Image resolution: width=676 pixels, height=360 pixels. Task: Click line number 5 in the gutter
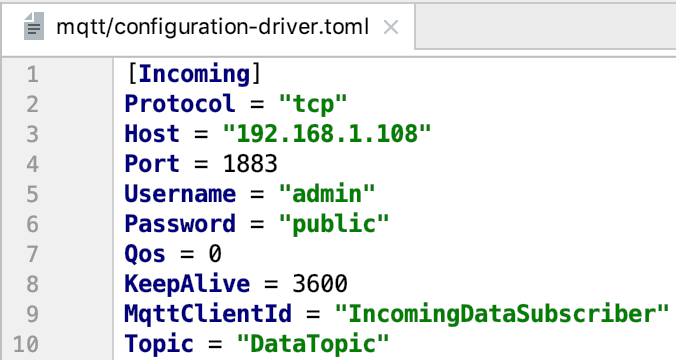coord(32,194)
